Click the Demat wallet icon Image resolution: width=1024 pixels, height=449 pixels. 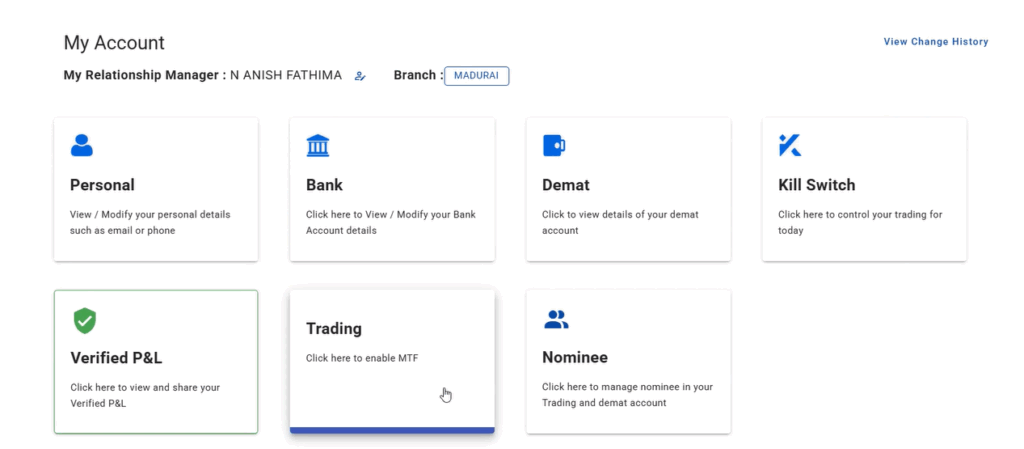click(x=554, y=145)
